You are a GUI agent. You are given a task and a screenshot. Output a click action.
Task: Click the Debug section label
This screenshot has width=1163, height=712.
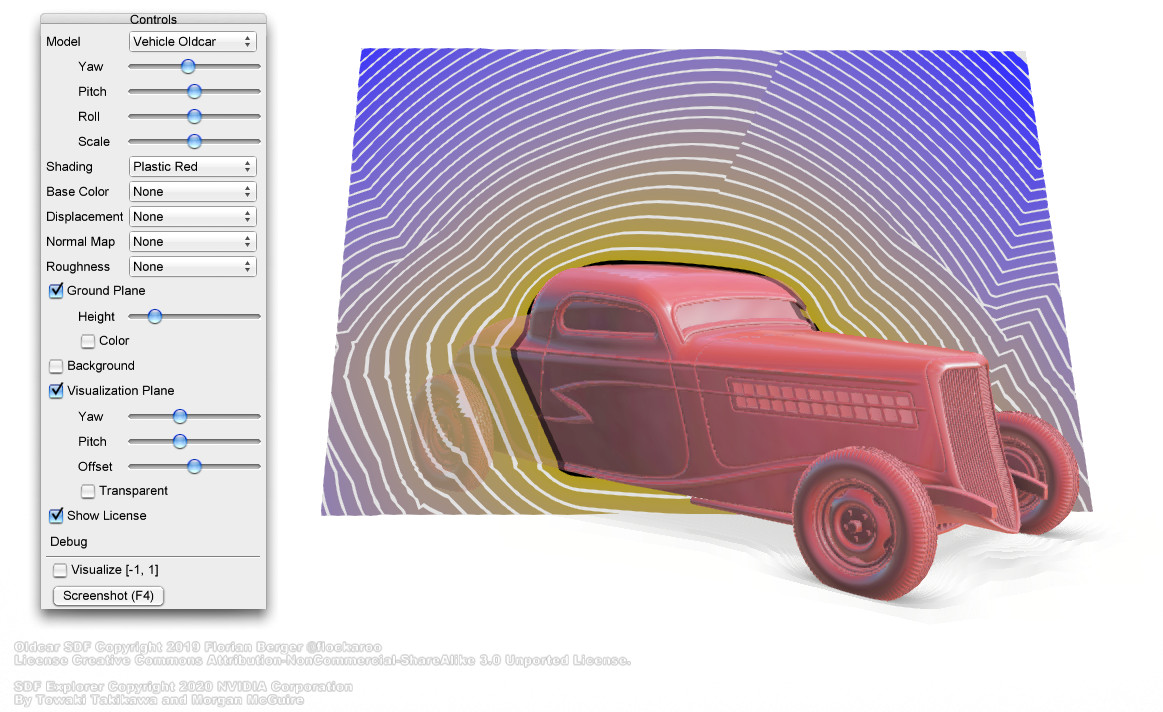click(x=69, y=541)
